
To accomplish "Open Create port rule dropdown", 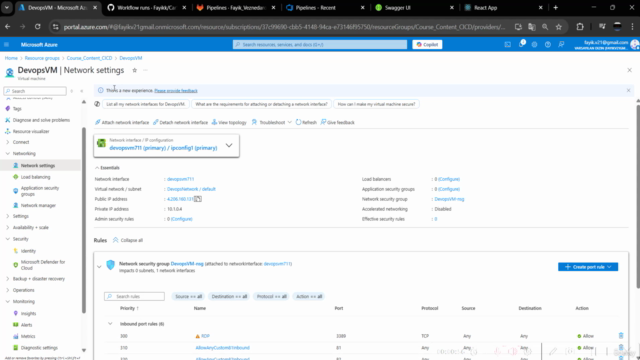I will point(588,267).
